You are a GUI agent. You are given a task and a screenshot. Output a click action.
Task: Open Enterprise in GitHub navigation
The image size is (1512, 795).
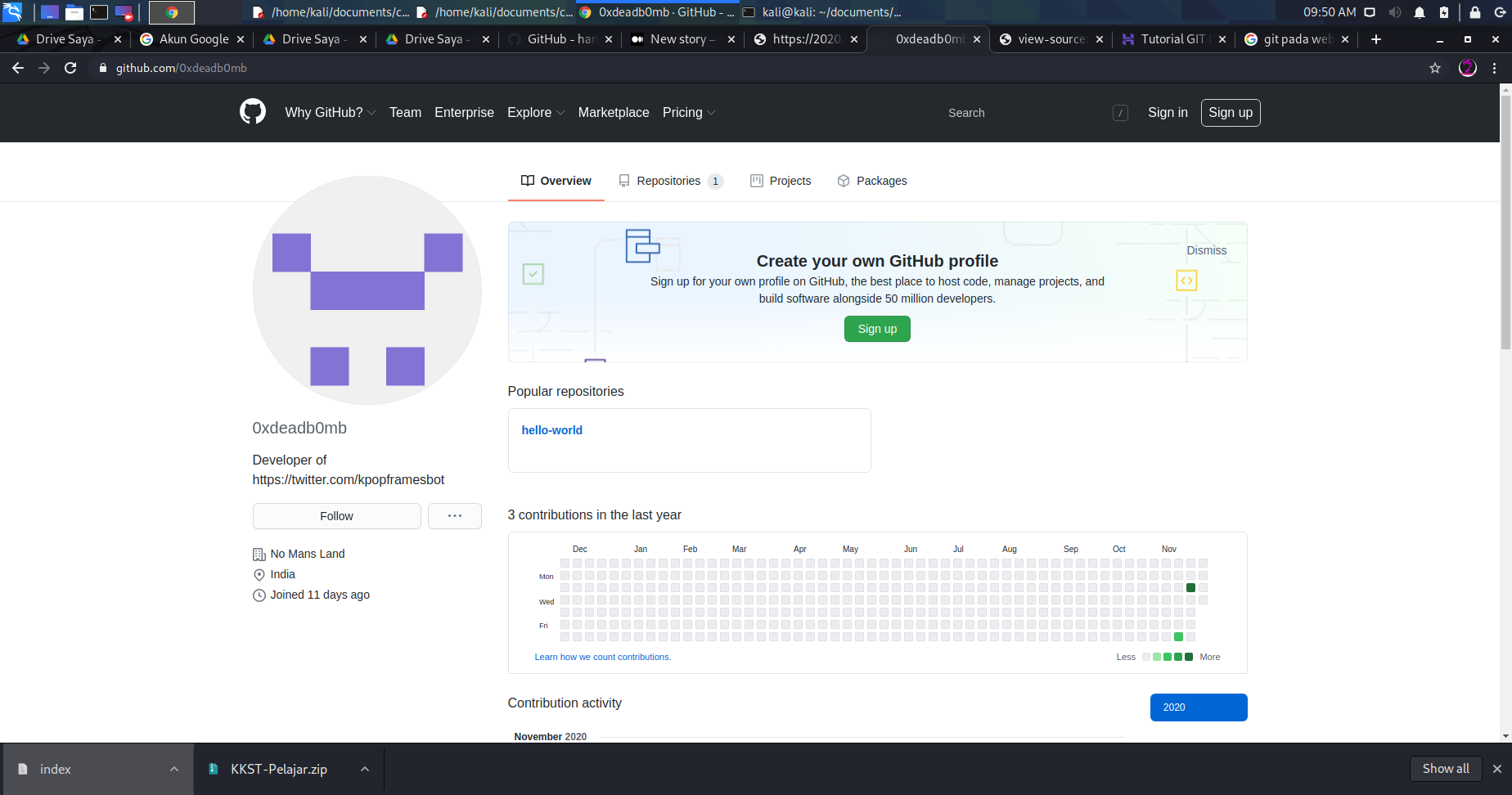click(x=464, y=112)
